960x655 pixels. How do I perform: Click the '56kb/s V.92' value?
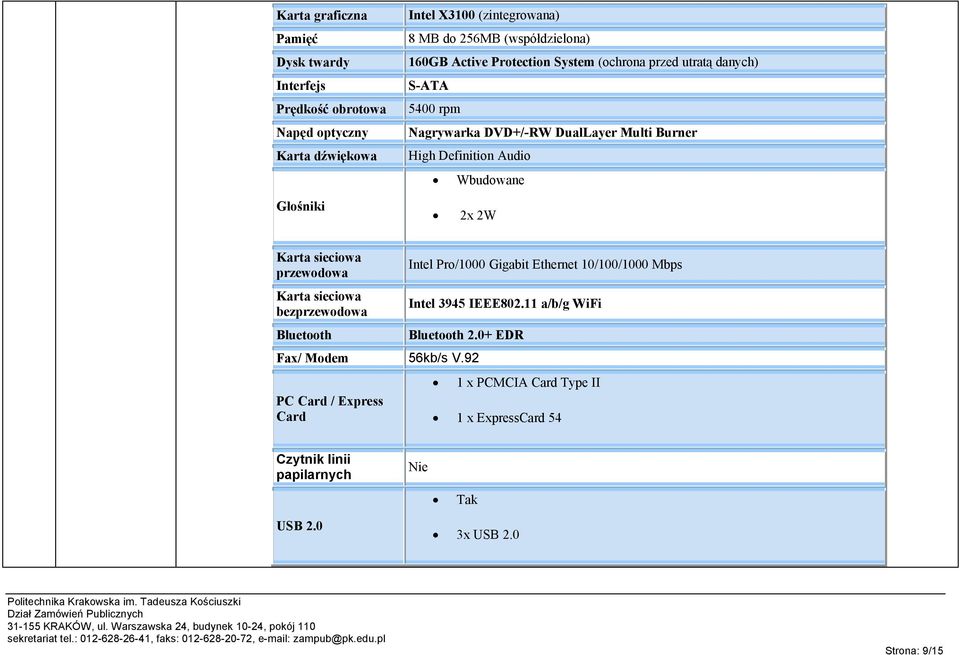443,358
